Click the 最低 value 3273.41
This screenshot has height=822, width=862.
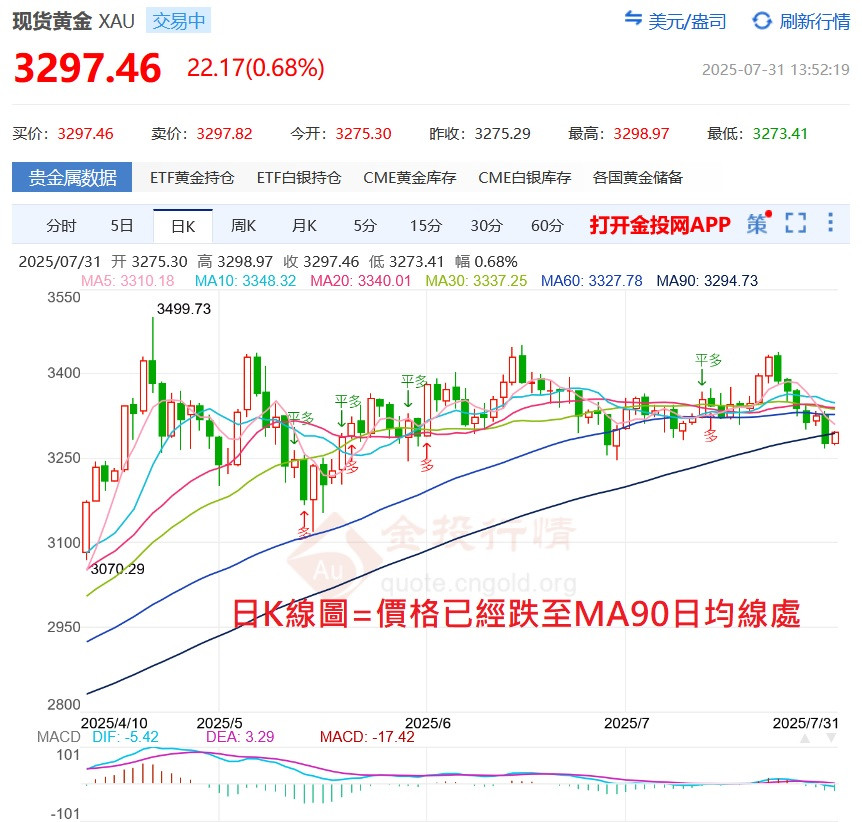[780, 134]
